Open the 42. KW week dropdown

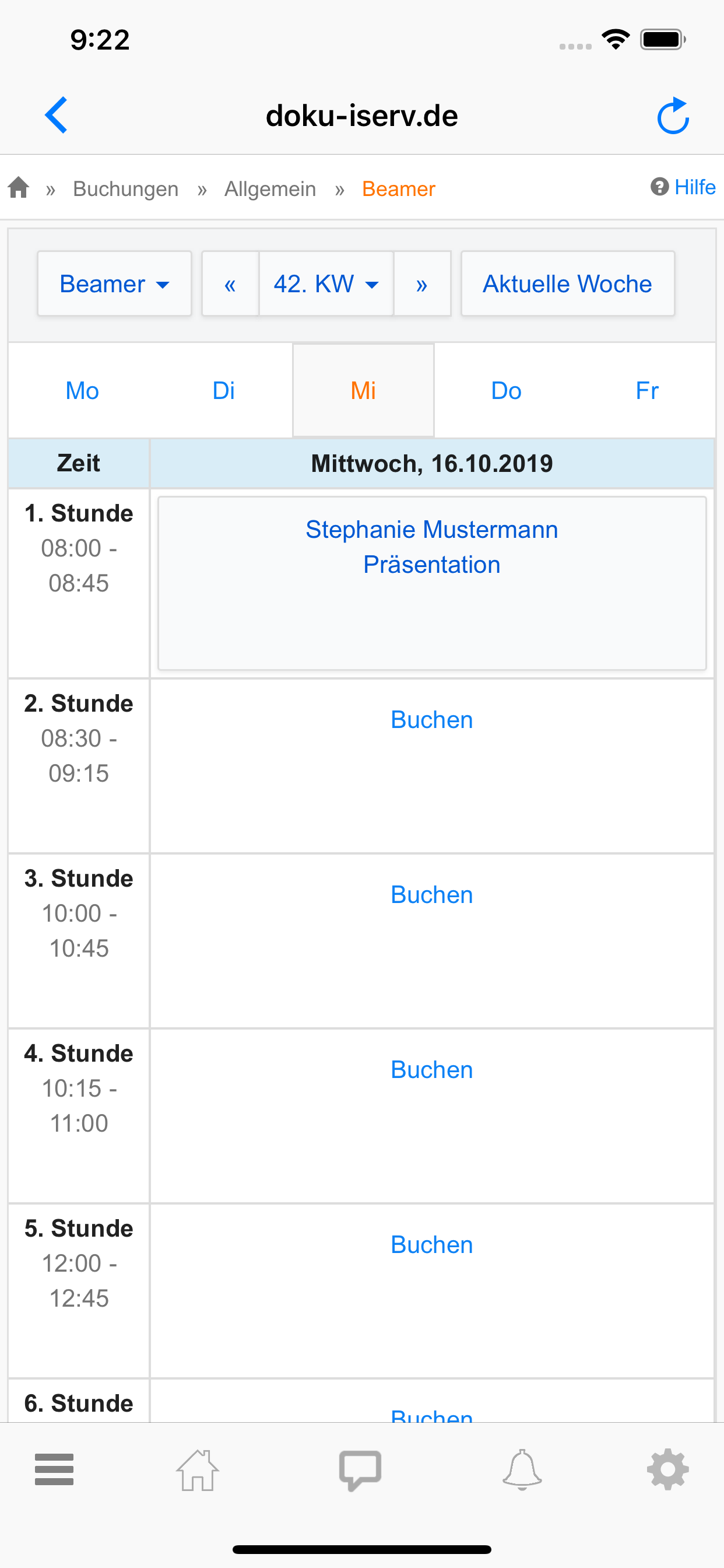coord(326,283)
